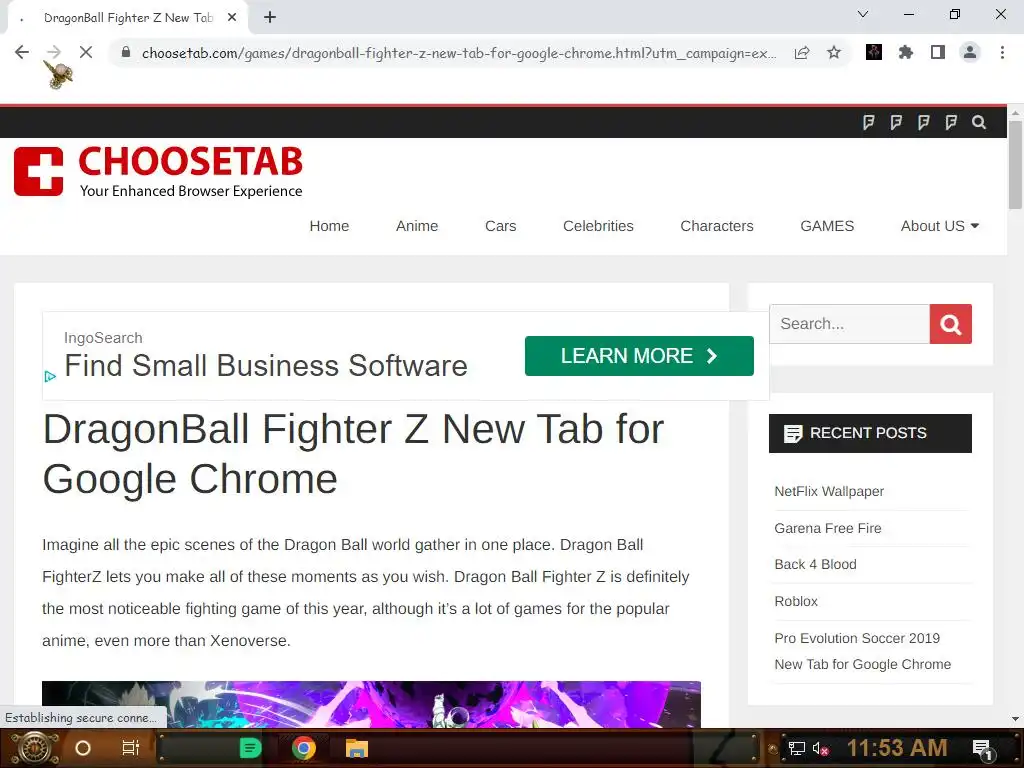Open the AdChoices triangle icon

click(50, 376)
